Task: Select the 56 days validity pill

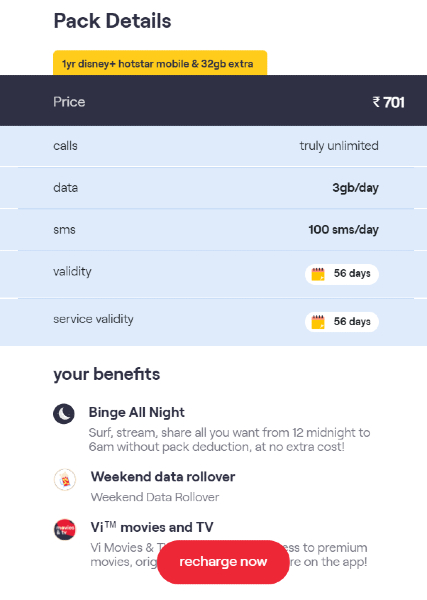Action: pos(342,274)
